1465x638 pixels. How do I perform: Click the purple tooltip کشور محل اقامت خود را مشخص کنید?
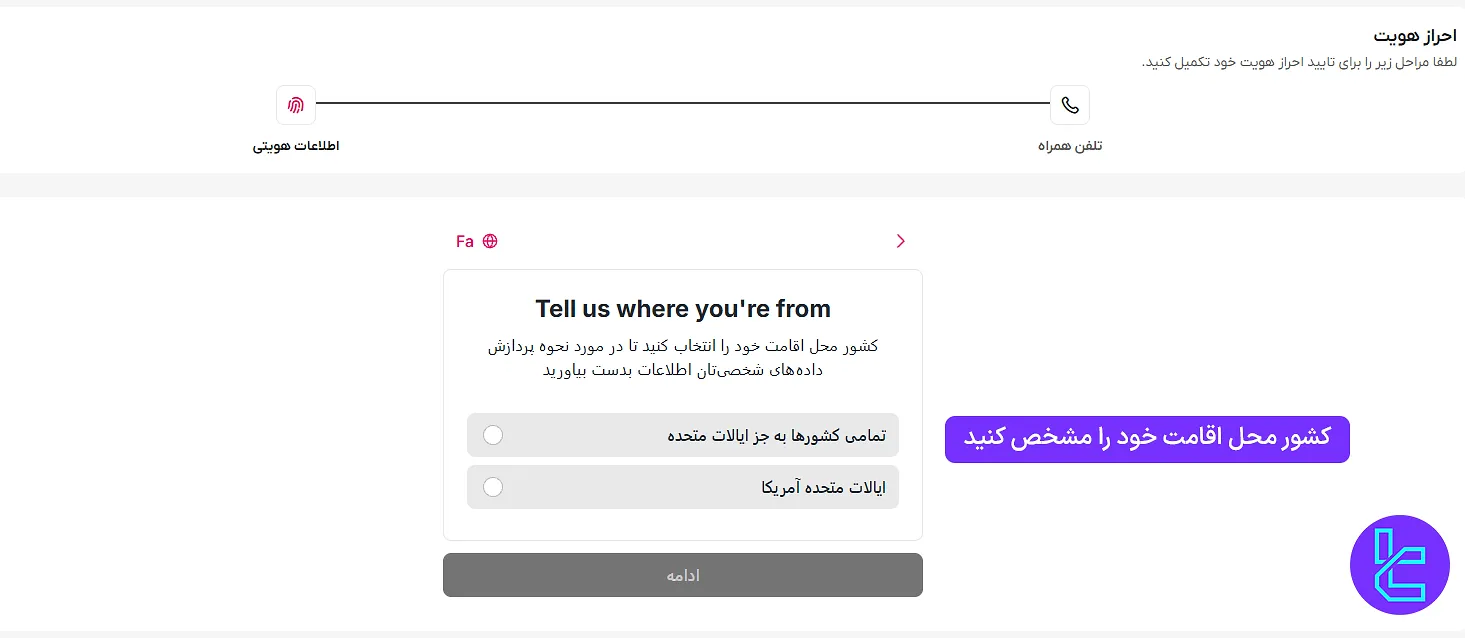1146,438
